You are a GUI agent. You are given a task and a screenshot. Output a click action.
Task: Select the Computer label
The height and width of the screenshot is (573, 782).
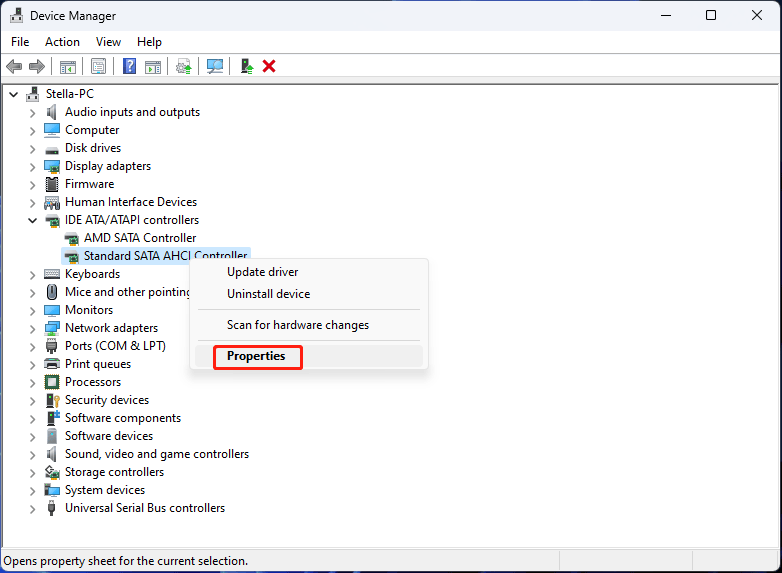click(92, 130)
